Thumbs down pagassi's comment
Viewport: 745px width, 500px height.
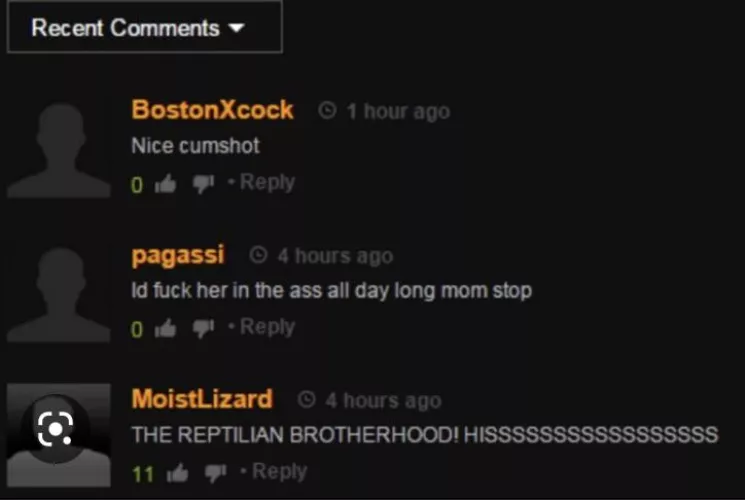pyautogui.click(x=203, y=328)
